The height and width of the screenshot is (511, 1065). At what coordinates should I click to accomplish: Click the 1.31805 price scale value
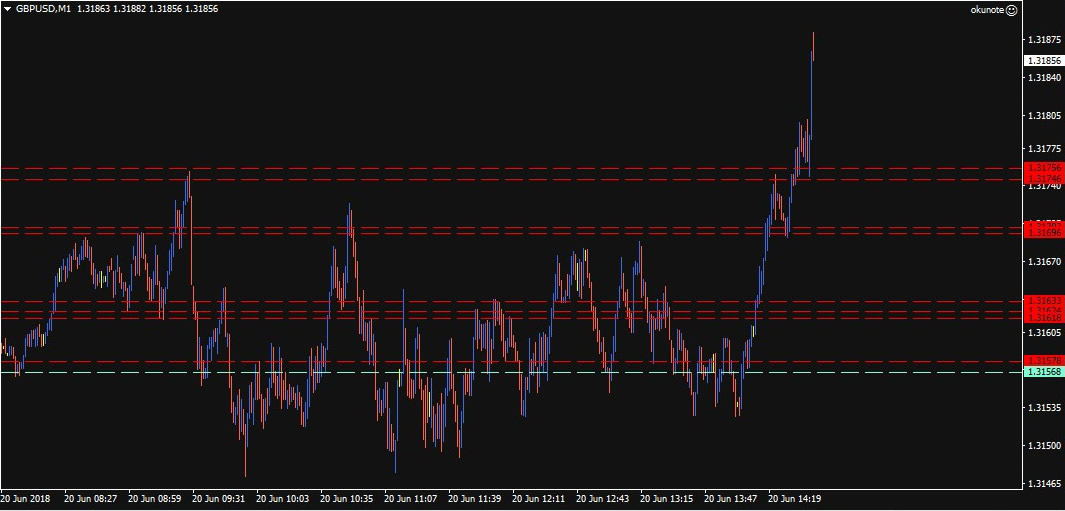point(1045,116)
